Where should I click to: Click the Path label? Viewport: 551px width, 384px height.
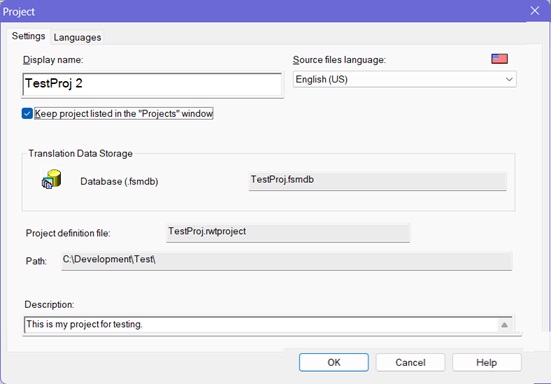[x=36, y=261]
